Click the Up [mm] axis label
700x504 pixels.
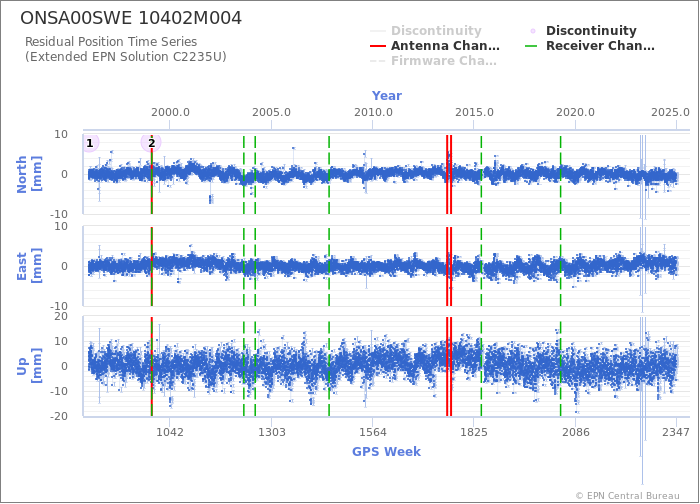click(x=29, y=366)
